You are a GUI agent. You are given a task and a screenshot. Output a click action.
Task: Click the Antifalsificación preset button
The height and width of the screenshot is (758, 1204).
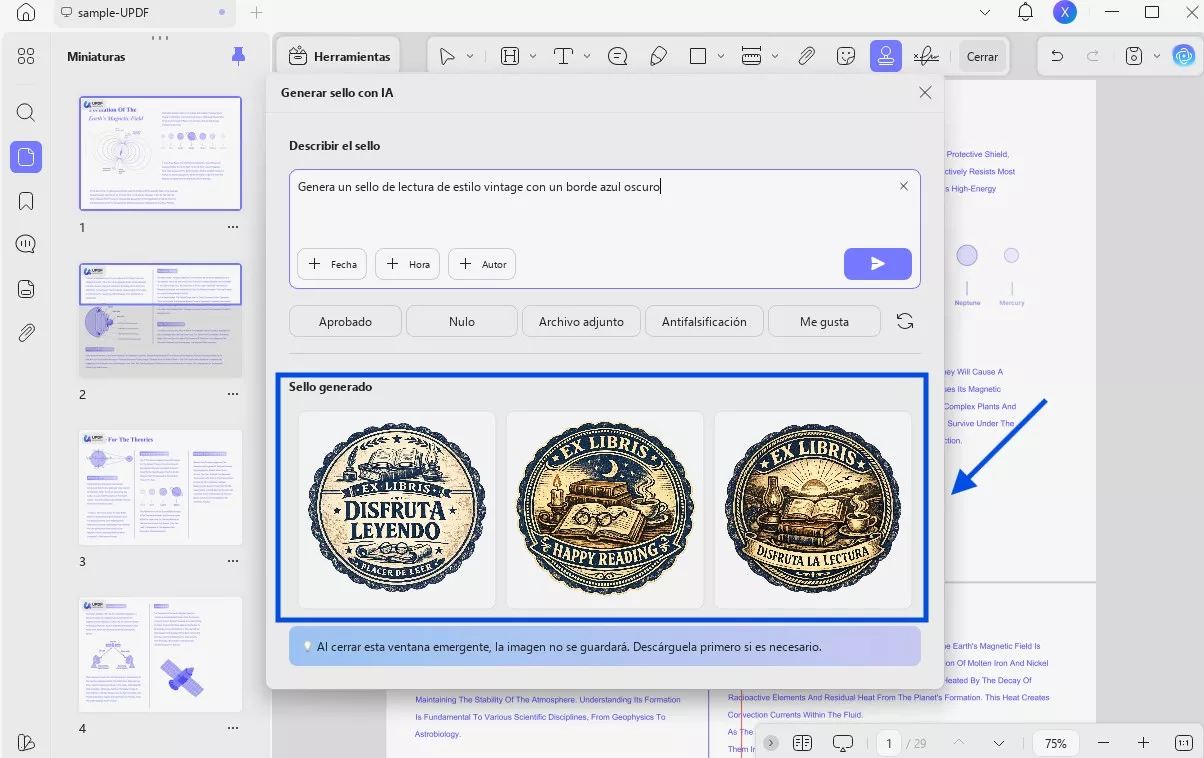(704, 322)
